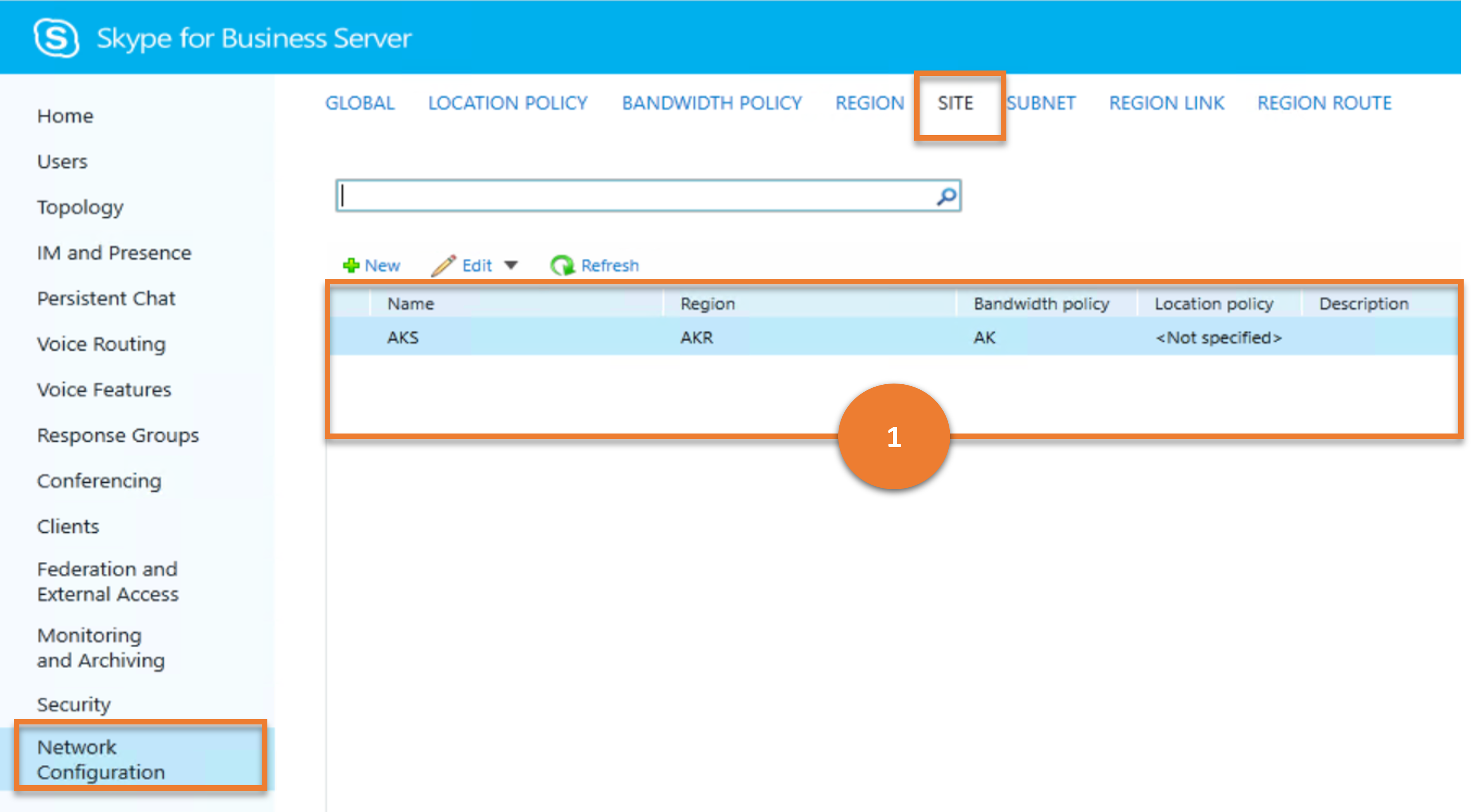1471x812 pixels.
Task: Go to the REGION LINK tab
Action: [x=1167, y=103]
